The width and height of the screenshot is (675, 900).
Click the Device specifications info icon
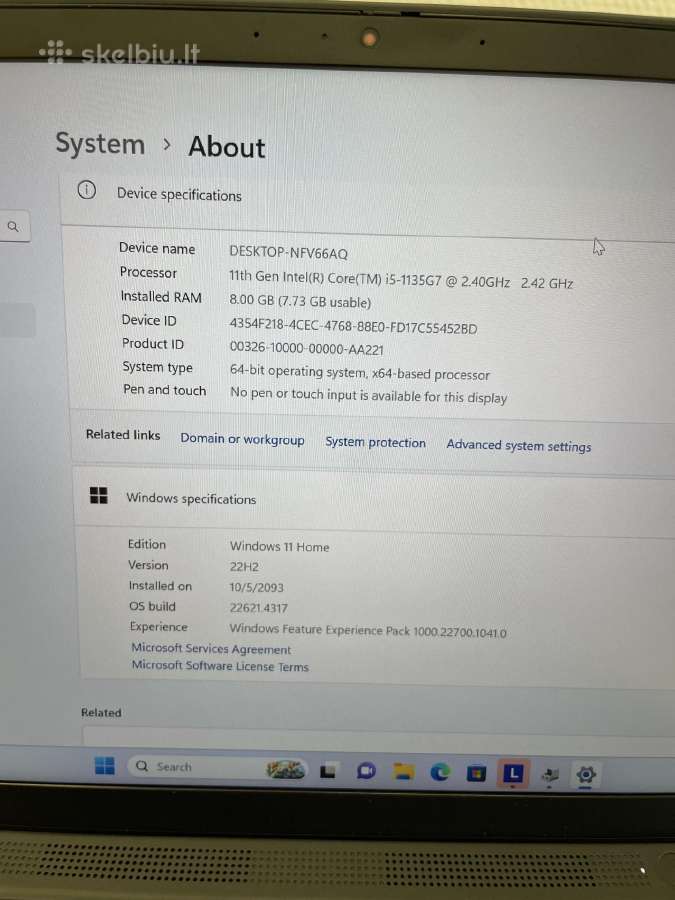[x=87, y=189]
